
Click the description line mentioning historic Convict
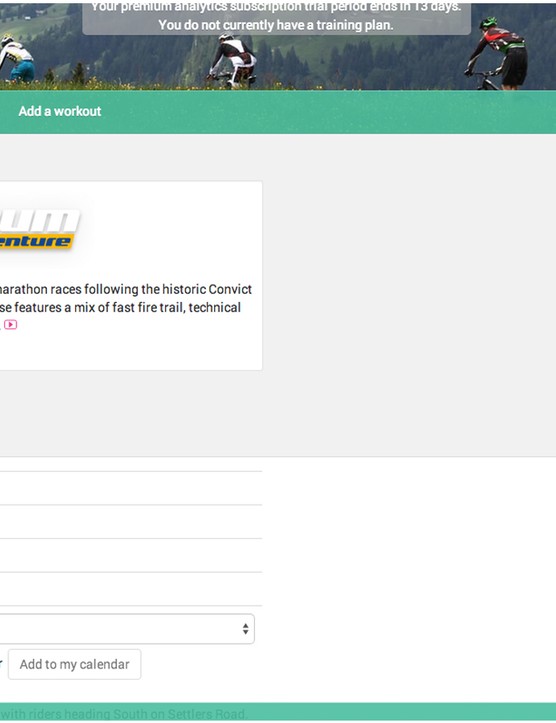pyautogui.click(x=126, y=289)
